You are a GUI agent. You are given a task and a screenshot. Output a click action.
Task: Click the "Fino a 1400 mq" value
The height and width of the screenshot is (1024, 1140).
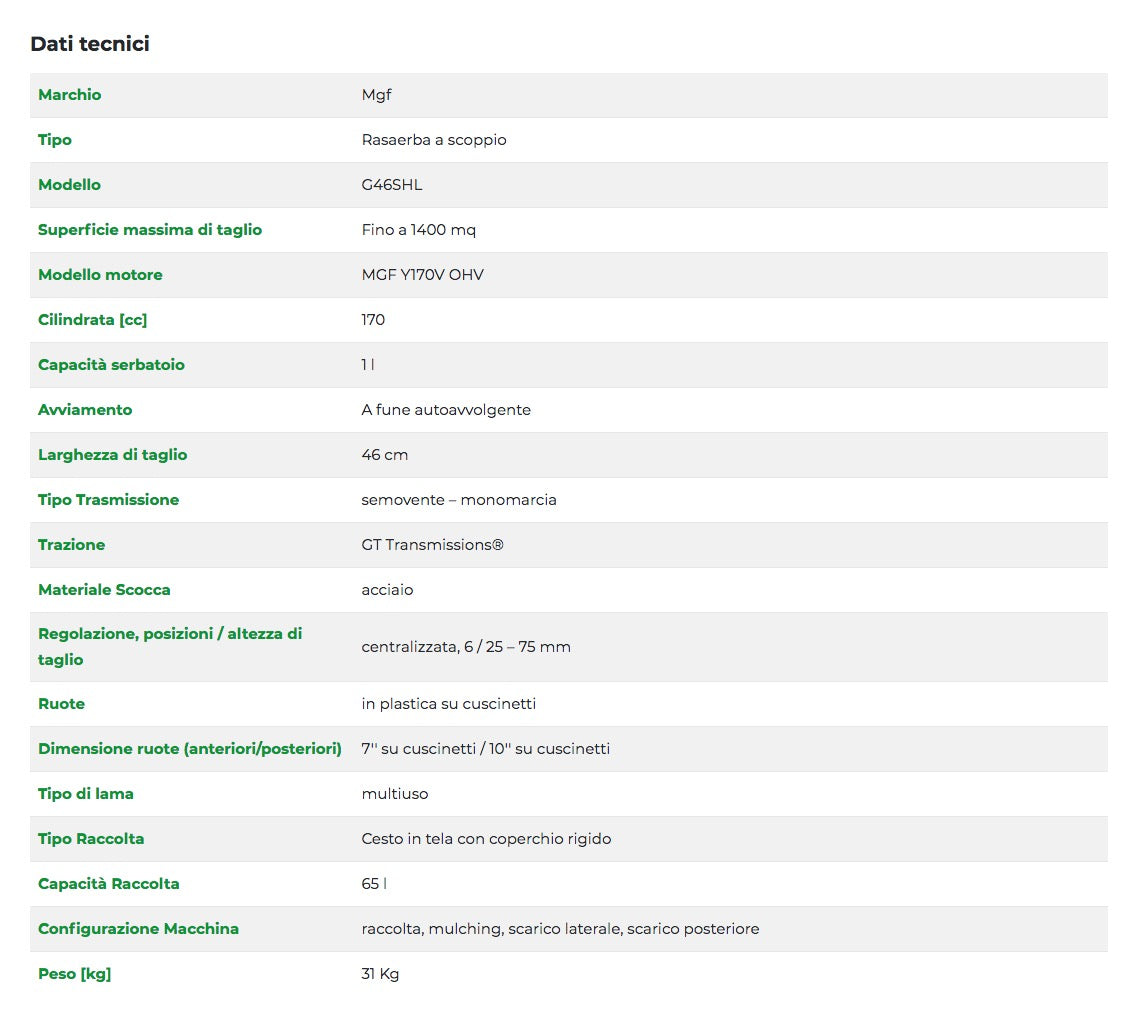tap(419, 230)
